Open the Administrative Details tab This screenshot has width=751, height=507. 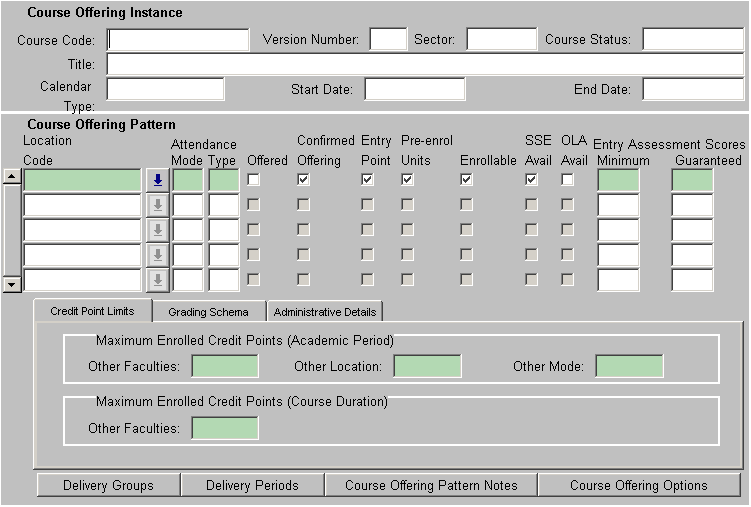tap(325, 312)
